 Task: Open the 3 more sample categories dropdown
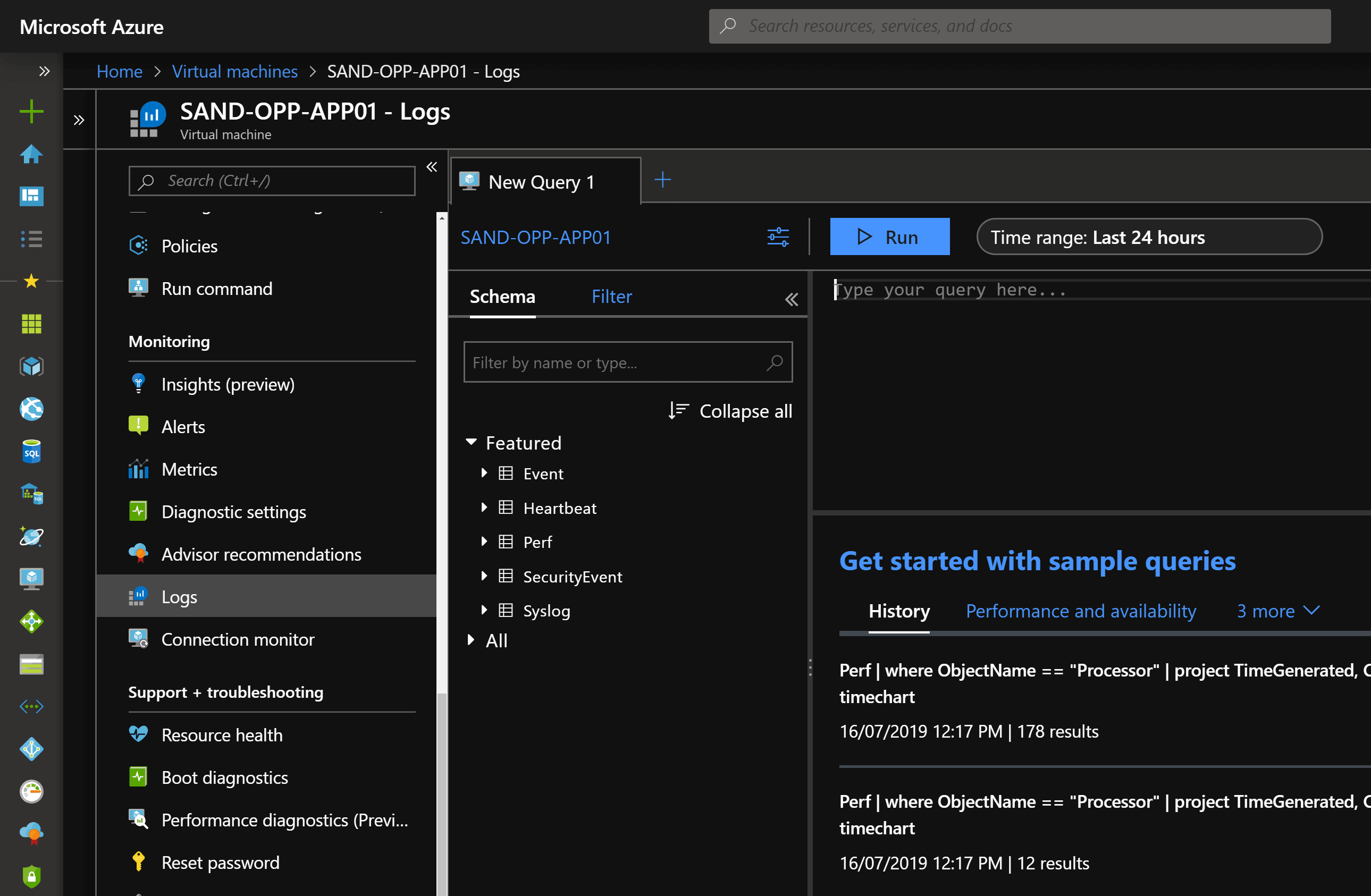(x=1277, y=611)
